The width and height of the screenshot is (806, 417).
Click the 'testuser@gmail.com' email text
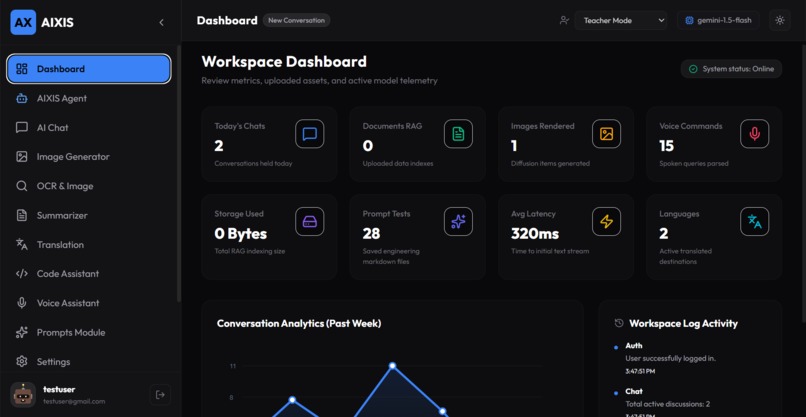coord(74,401)
